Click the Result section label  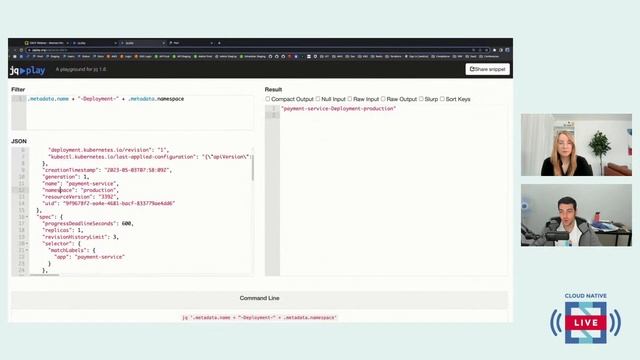pos(273,89)
